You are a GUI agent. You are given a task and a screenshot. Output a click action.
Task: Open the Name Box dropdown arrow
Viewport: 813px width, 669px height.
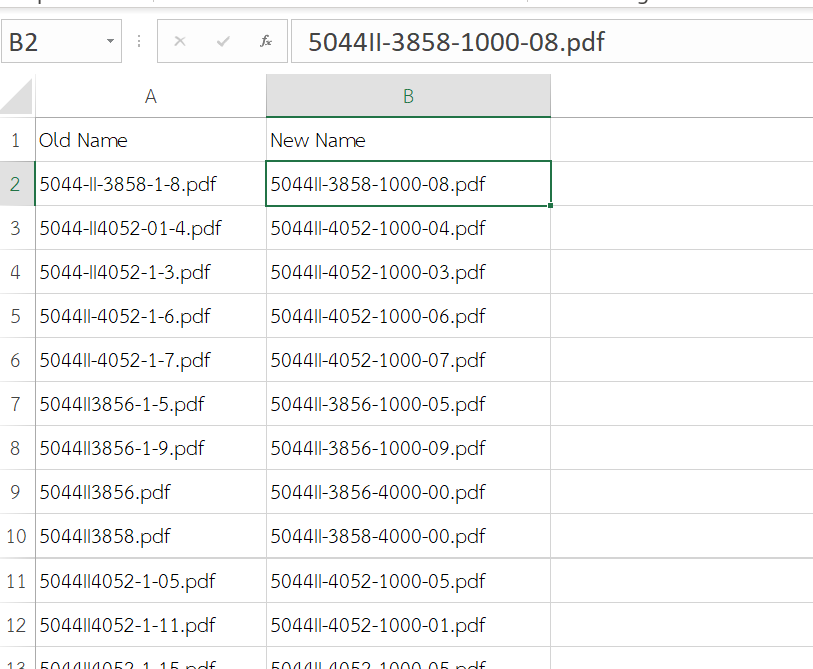(x=109, y=42)
